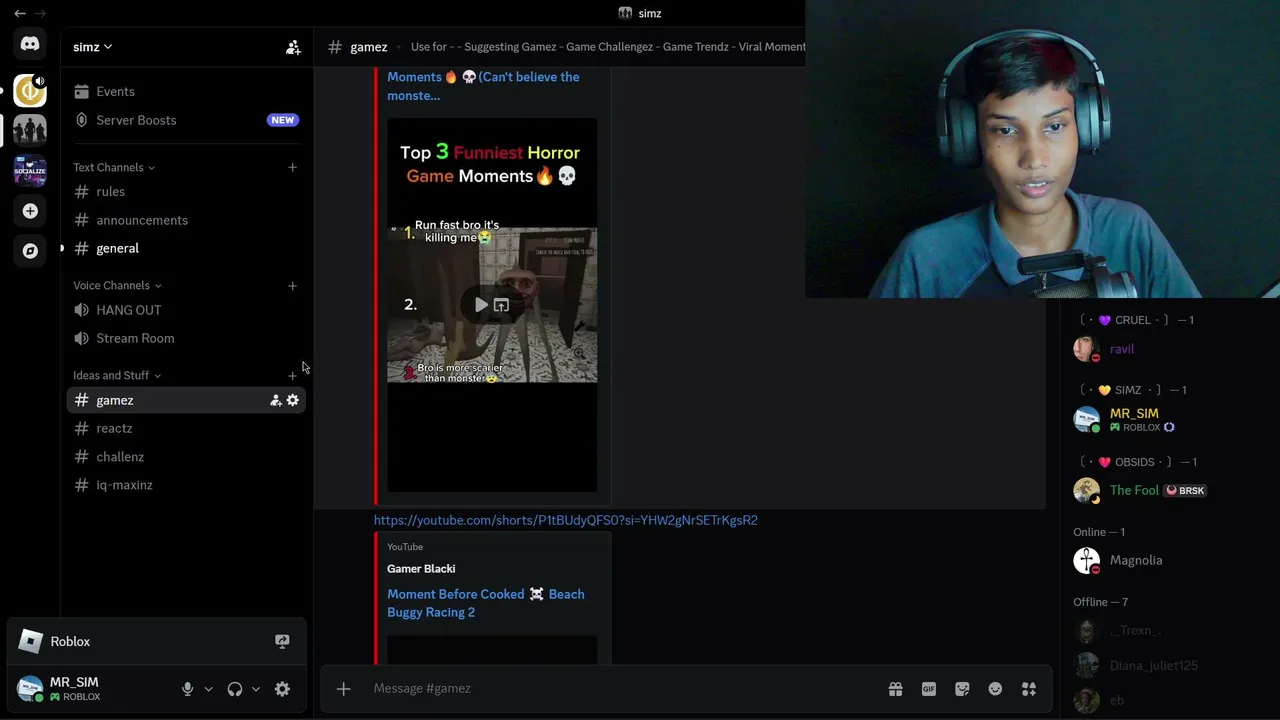1280x720 pixels.
Task: Go back with the left arrow
Action: pyautogui.click(x=19, y=13)
